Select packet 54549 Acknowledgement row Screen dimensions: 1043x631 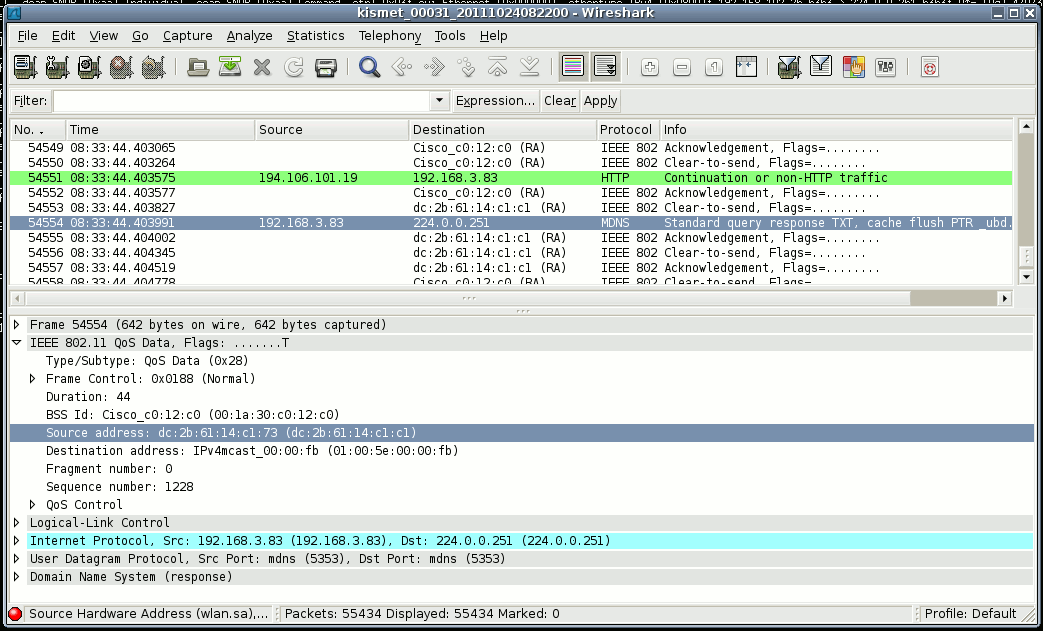(511, 148)
